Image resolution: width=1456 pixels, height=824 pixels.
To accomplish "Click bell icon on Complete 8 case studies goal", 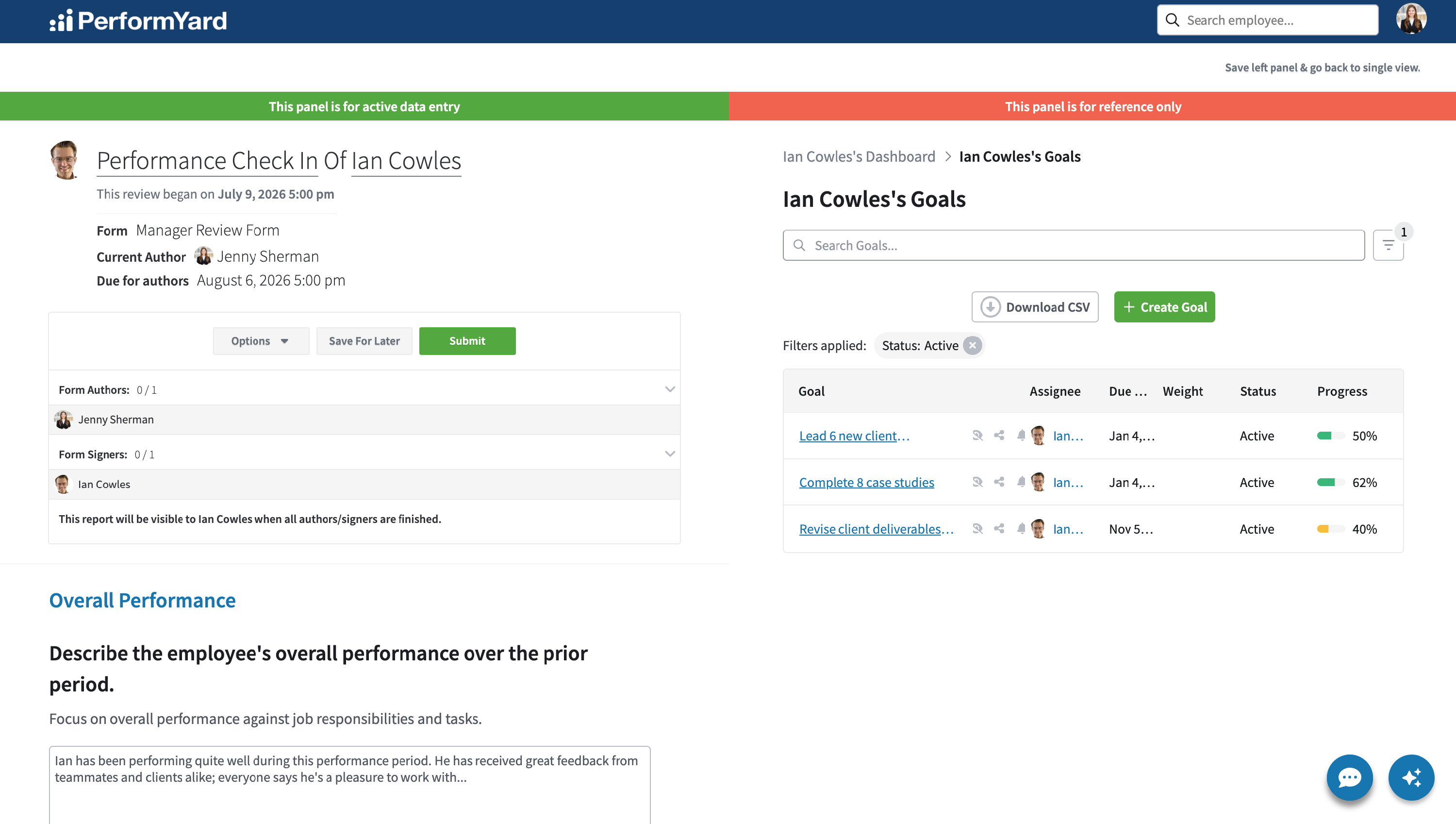I will 1021,482.
